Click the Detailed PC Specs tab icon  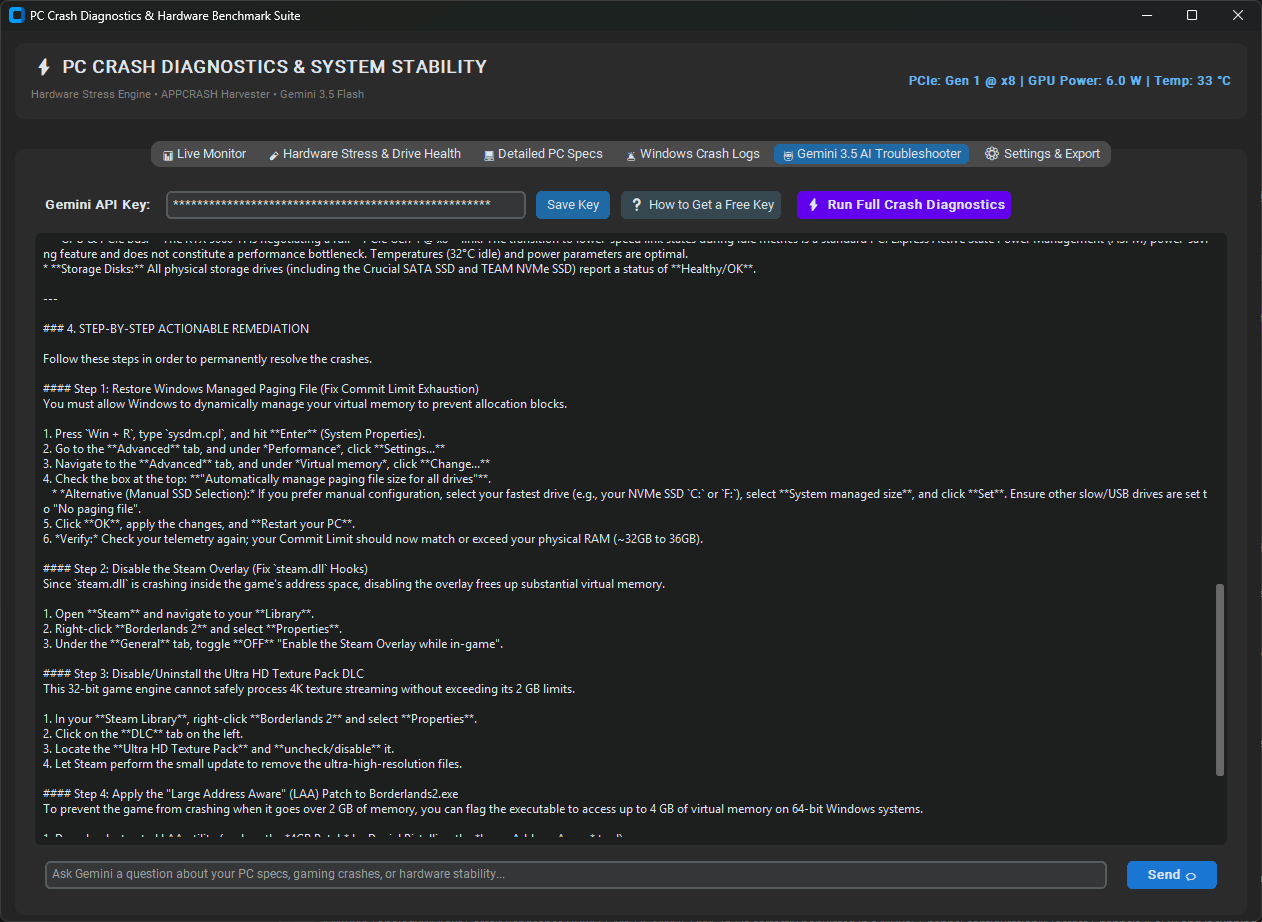[x=488, y=155]
